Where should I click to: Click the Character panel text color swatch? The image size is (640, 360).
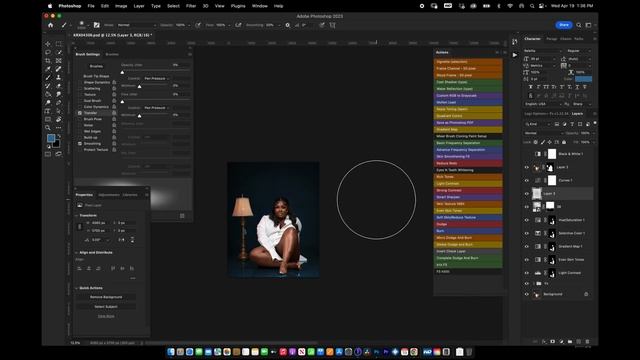pos(583,79)
